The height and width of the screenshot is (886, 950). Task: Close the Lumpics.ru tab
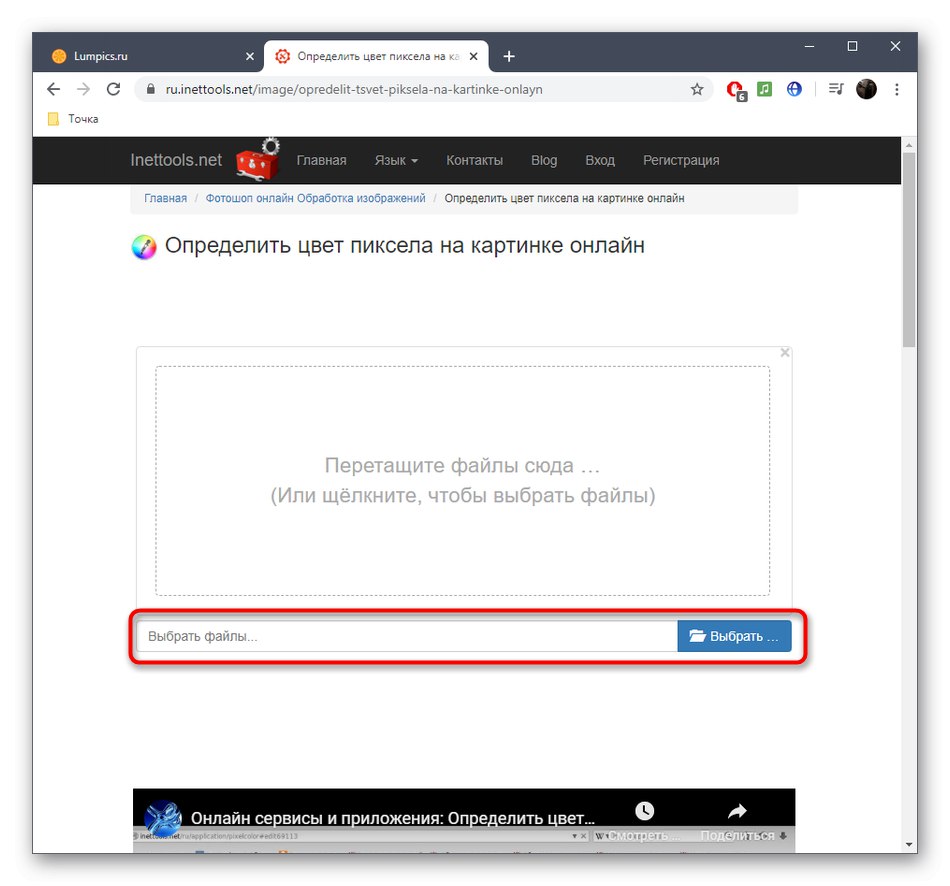[250, 56]
